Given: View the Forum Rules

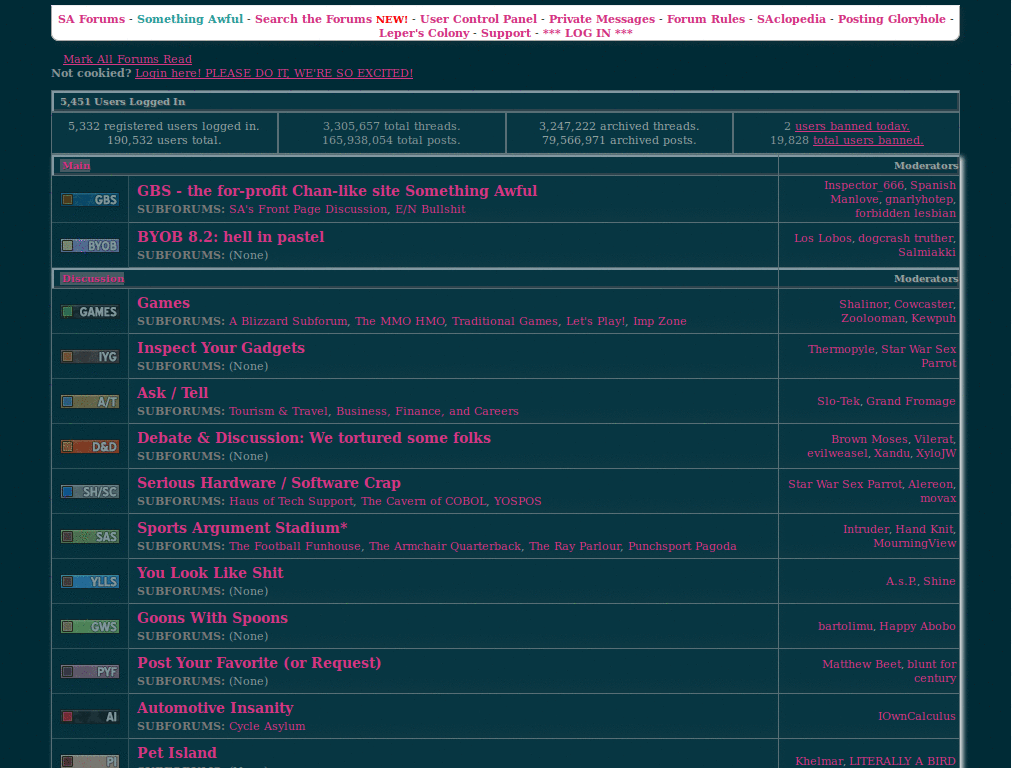Looking at the screenshot, I should point(706,19).
